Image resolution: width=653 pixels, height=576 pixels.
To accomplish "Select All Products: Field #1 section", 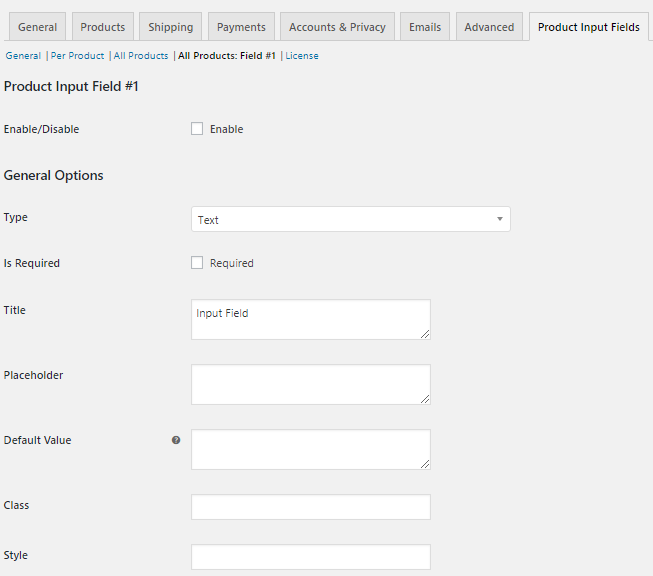I will pyautogui.click(x=227, y=56).
